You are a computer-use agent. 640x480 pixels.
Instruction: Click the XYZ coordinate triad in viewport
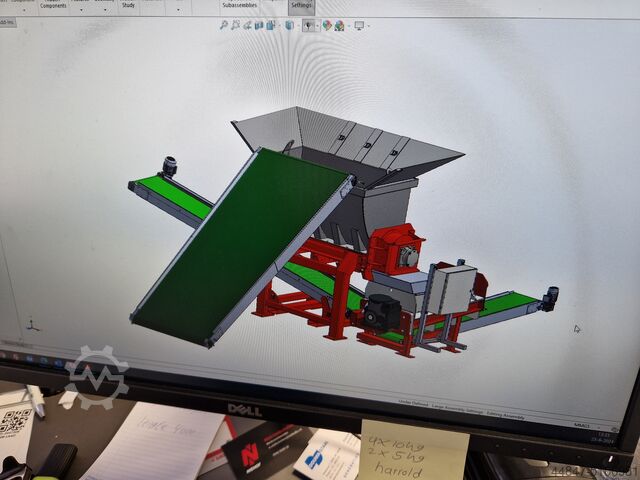pos(32,324)
